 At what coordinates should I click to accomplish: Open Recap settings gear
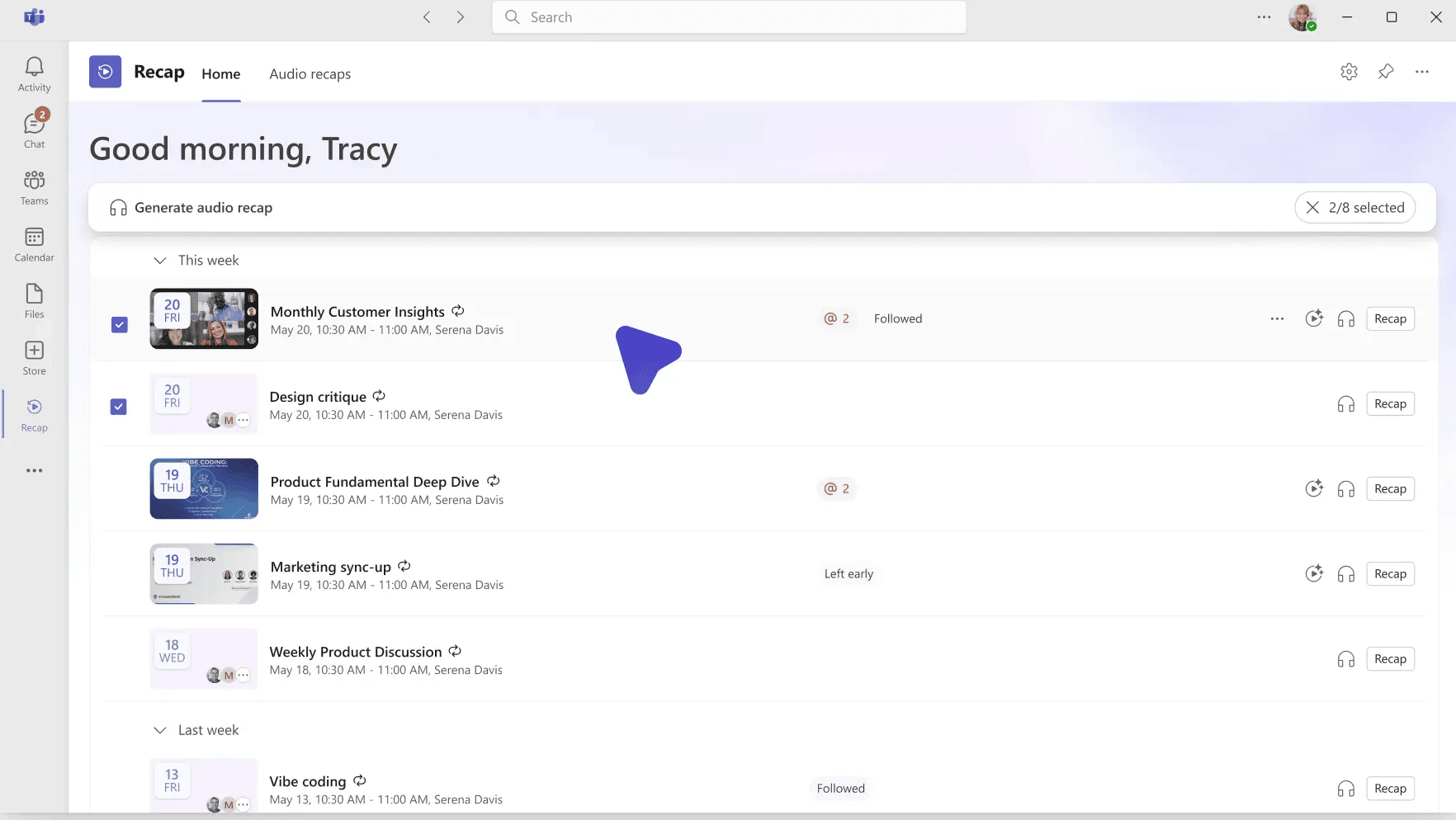click(1349, 72)
